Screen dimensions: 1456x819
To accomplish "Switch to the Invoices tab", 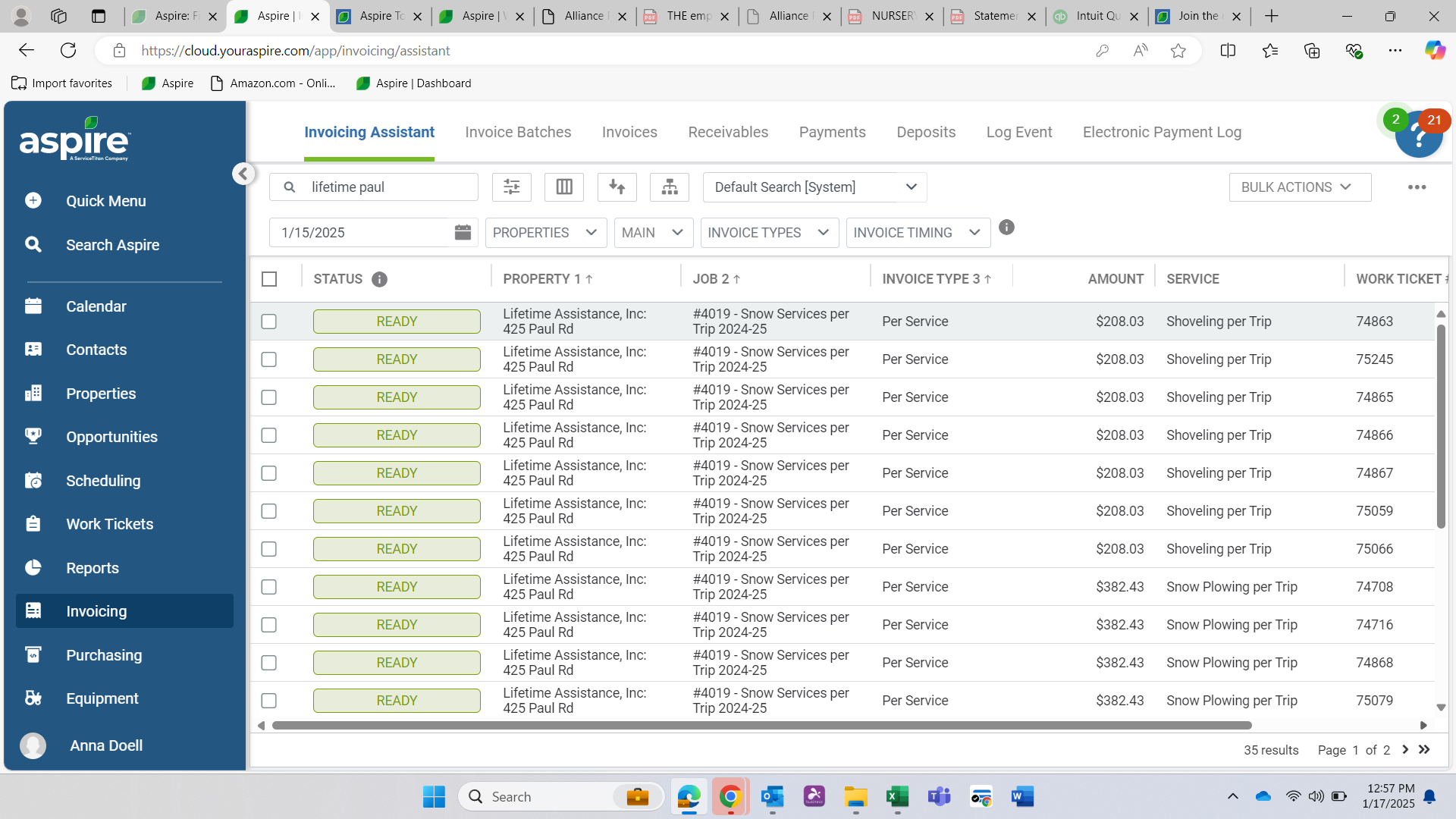I will coord(629,132).
